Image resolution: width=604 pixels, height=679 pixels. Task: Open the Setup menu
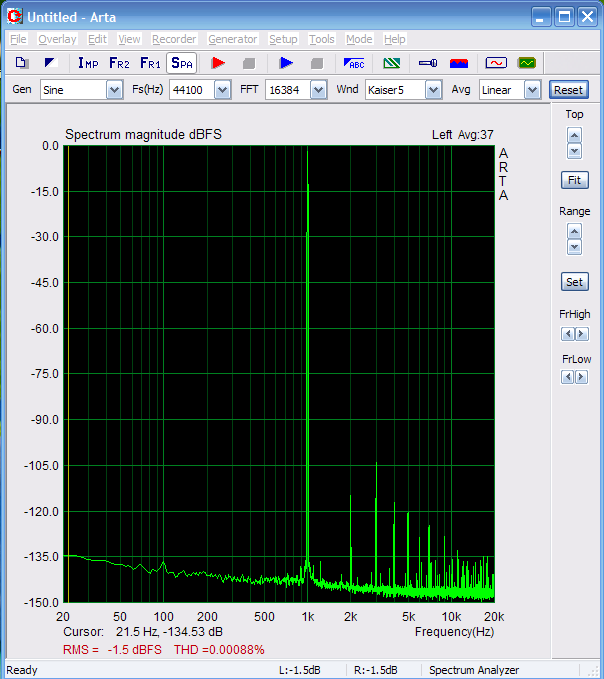pos(283,39)
